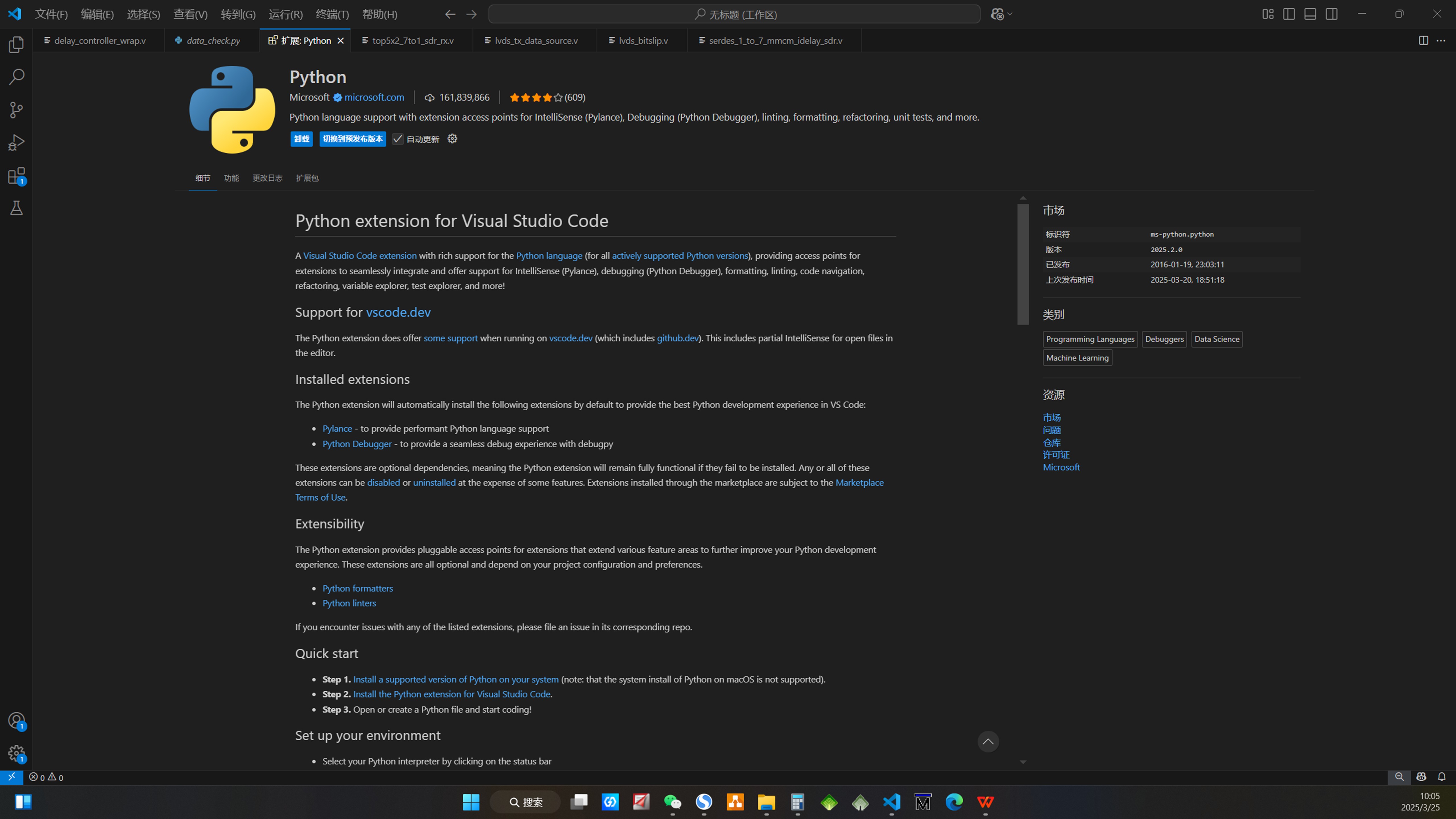Viewport: 1456px width, 819px height.
Task: Expand the Copilot dropdown arrow in title bar
Action: click(1010, 14)
